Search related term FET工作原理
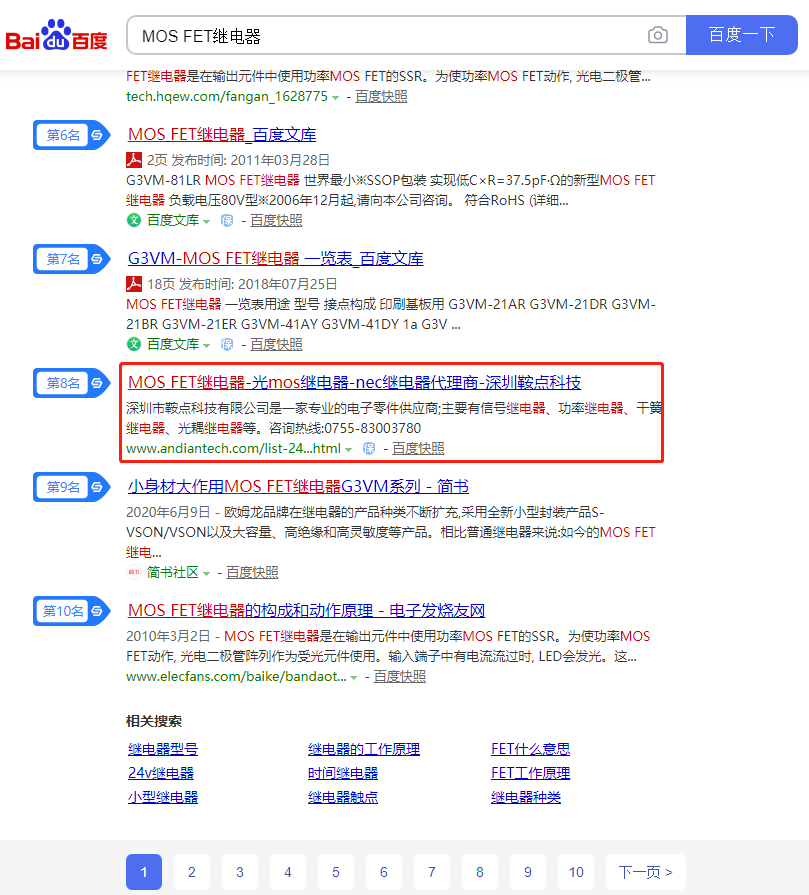 point(531,773)
